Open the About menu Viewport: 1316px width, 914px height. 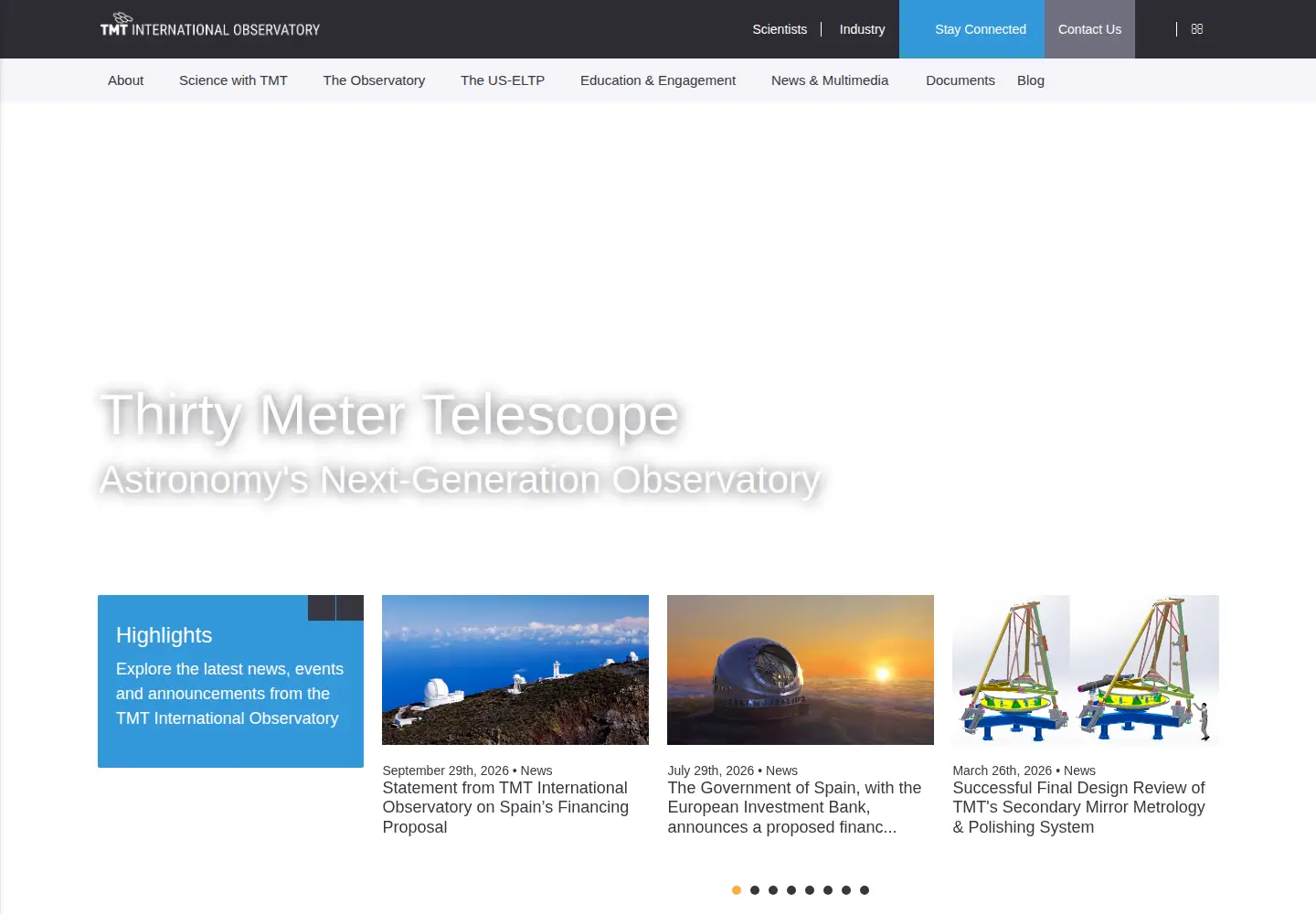126,80
